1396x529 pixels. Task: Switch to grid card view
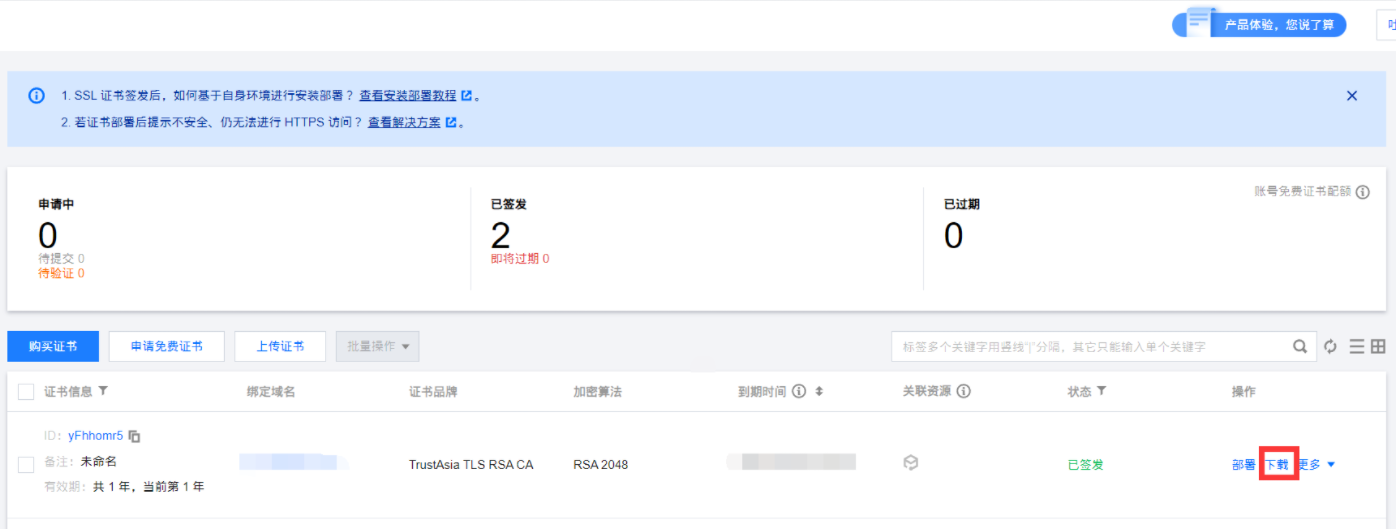coord(1378,347)
